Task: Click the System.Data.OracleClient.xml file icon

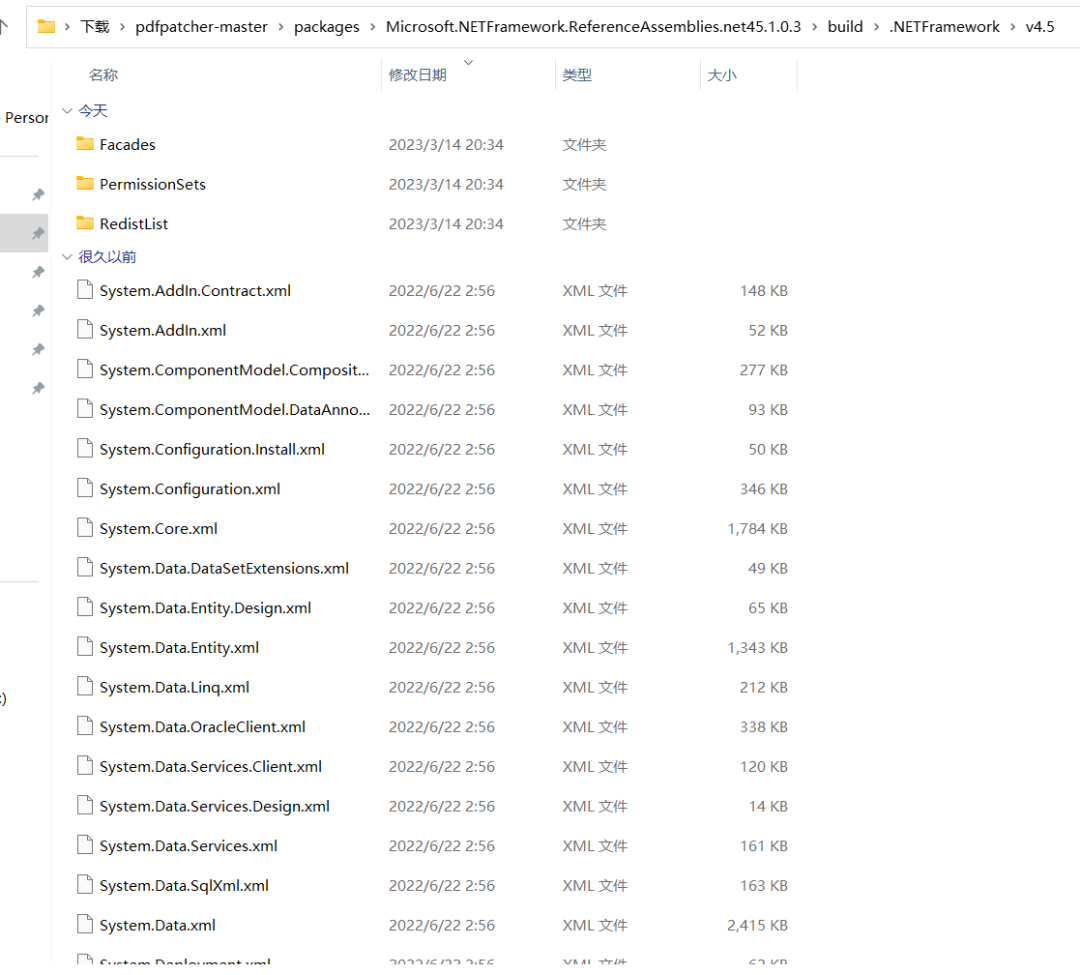Action: (x=85, y=726)
